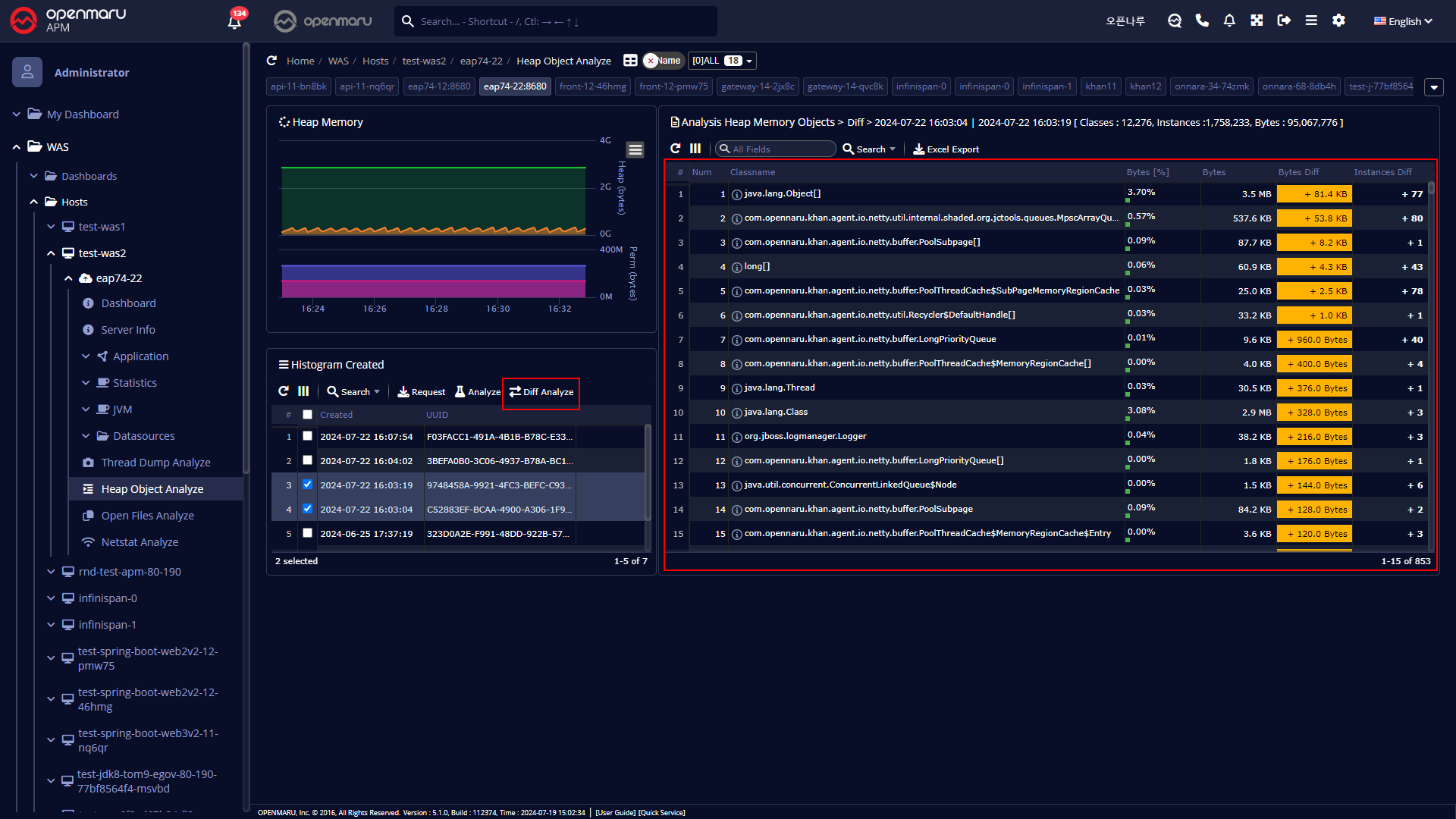Image resolution: width=1456 pixels, height=819 pixels.
Task: Open the [0]ALL 18 dropdown
Action: coord(722,61)
